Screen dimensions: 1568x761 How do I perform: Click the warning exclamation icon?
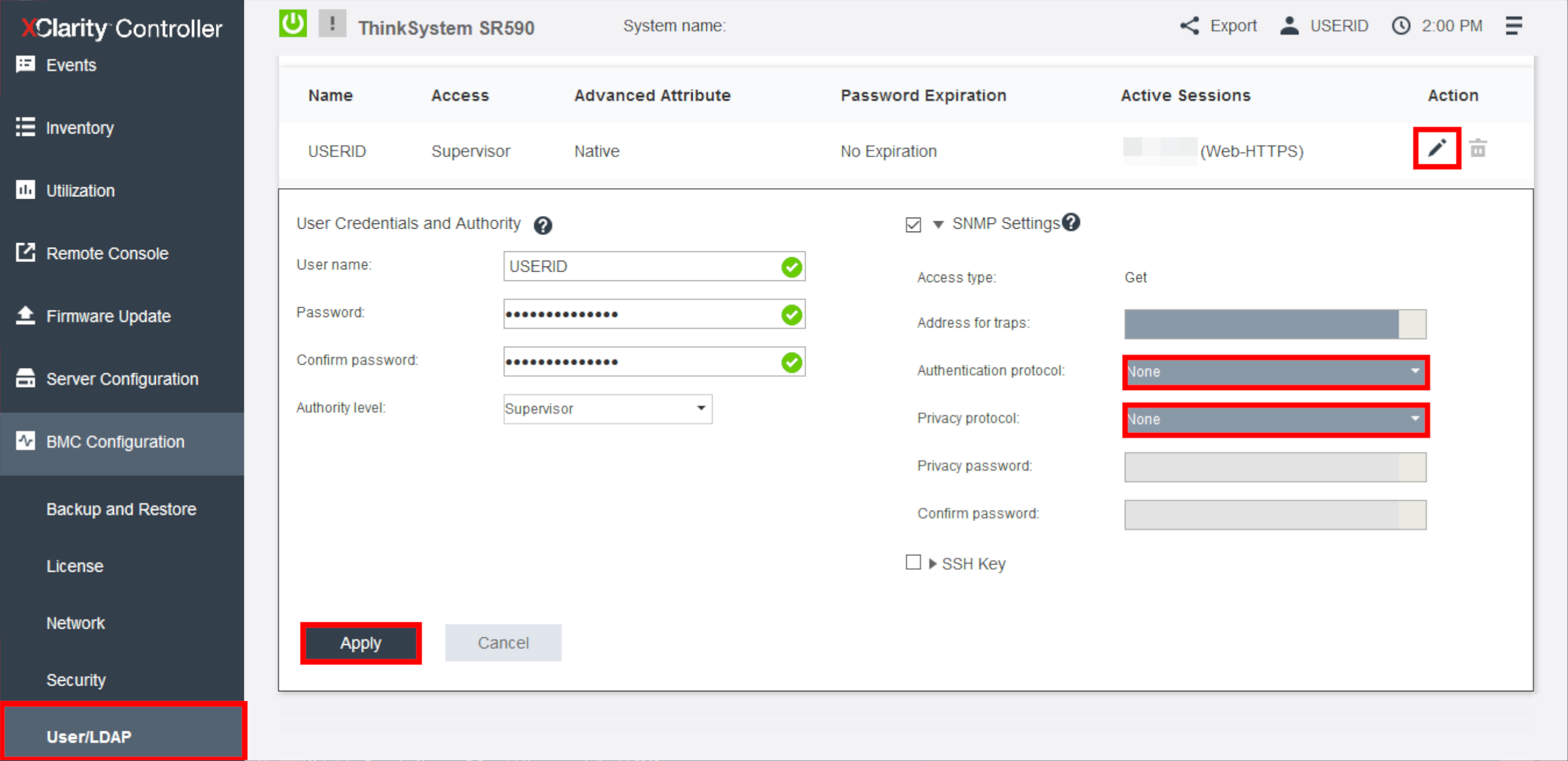(x=332, y=23)
